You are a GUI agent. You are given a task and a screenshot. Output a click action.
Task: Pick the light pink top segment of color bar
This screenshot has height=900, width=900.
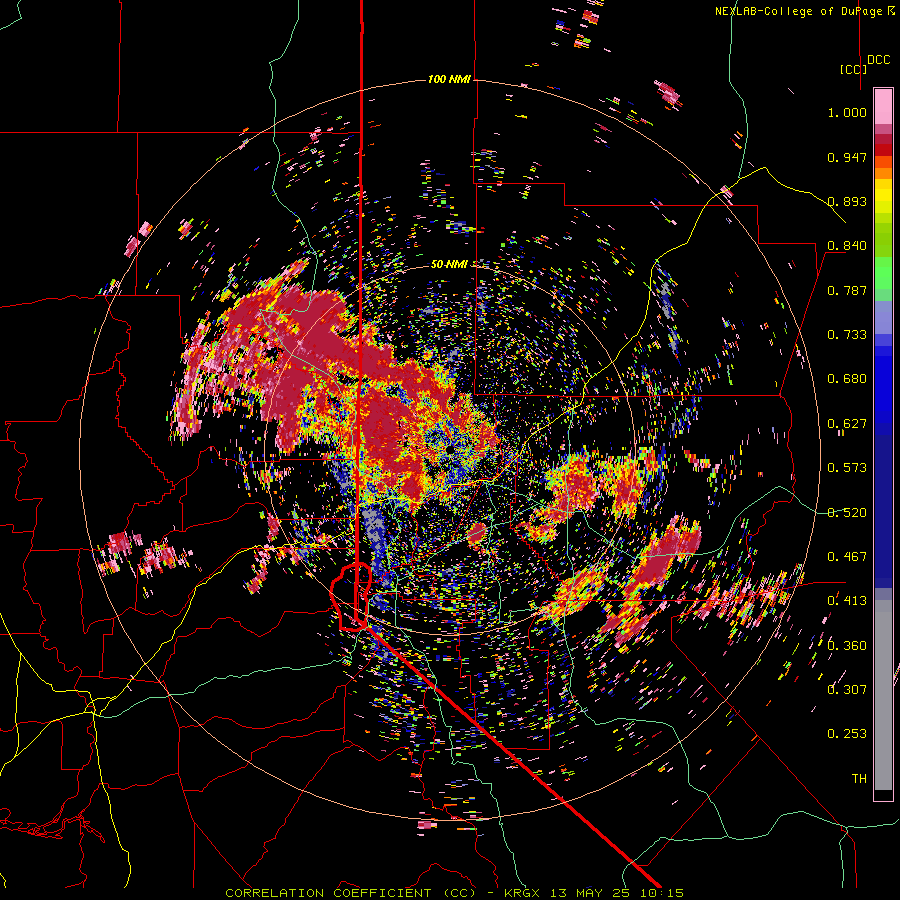click(883, 106)
